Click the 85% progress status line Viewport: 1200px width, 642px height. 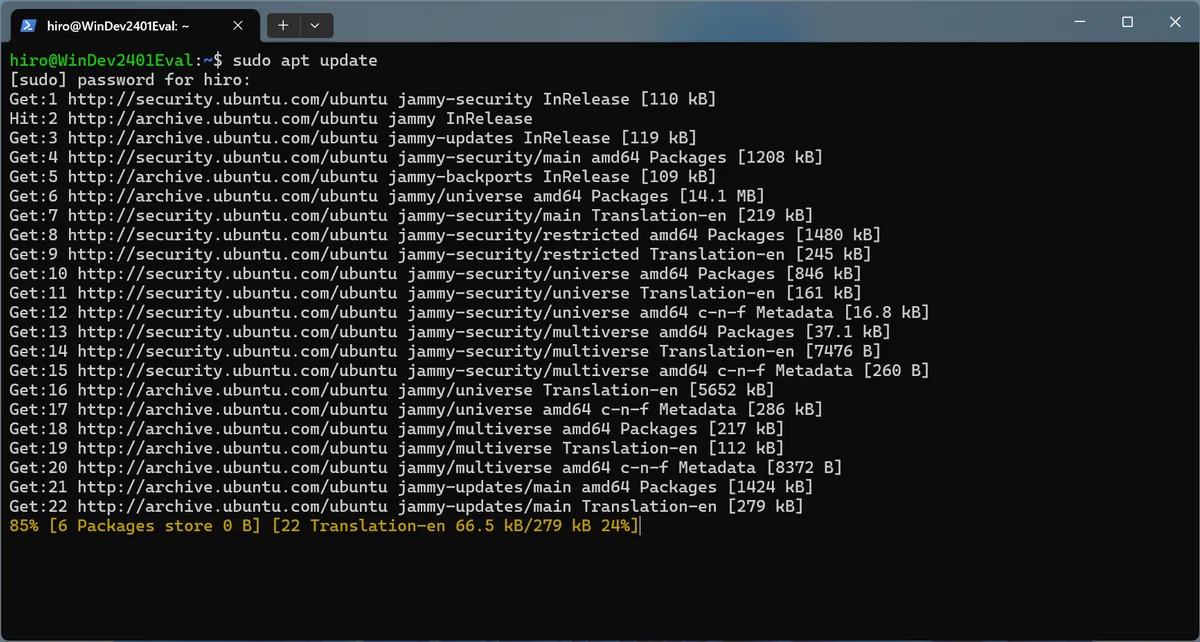pyautogui.click(x=324, y=526)
